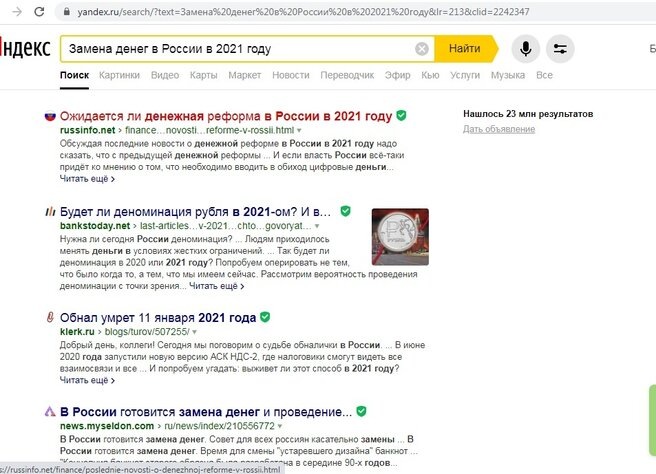Click the ruble coin thumbnail image
The width and height of the screenshot is (656, 474).
tap(400, 237)
